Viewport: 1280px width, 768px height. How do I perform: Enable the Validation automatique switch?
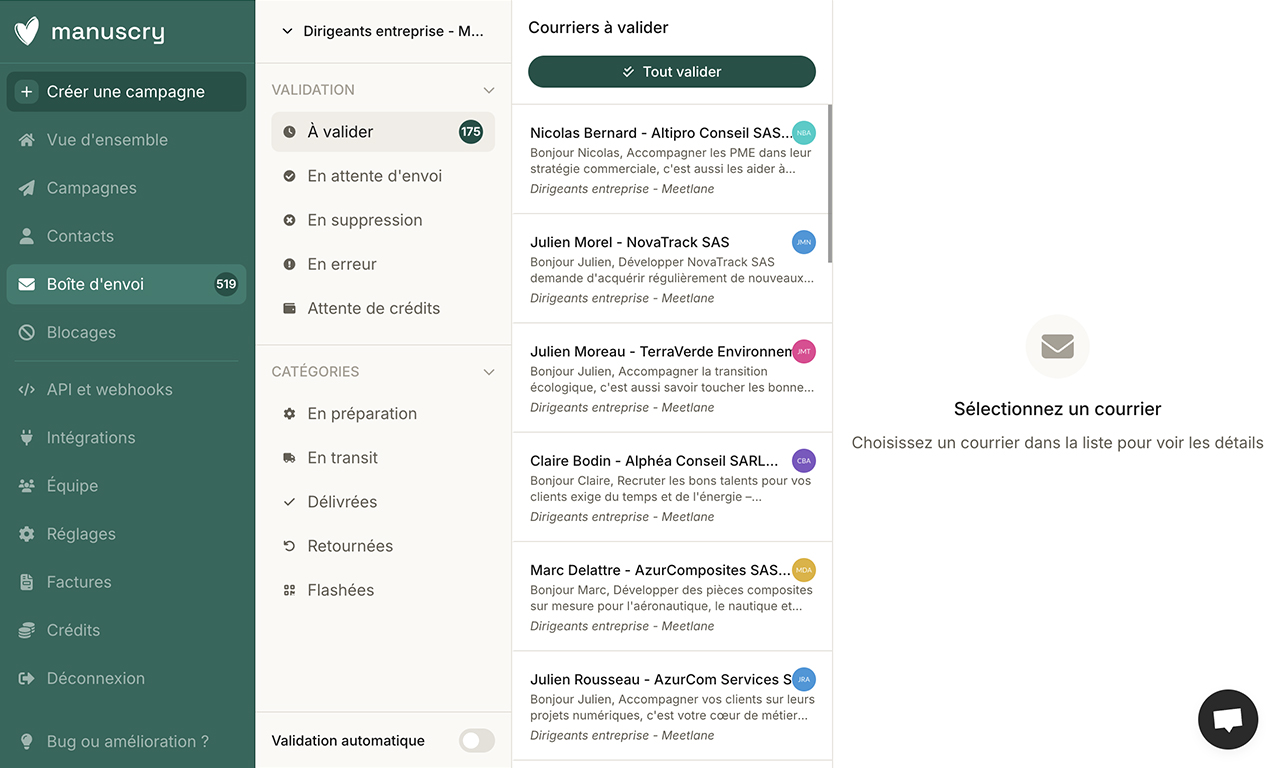click(x=477, y=741)
